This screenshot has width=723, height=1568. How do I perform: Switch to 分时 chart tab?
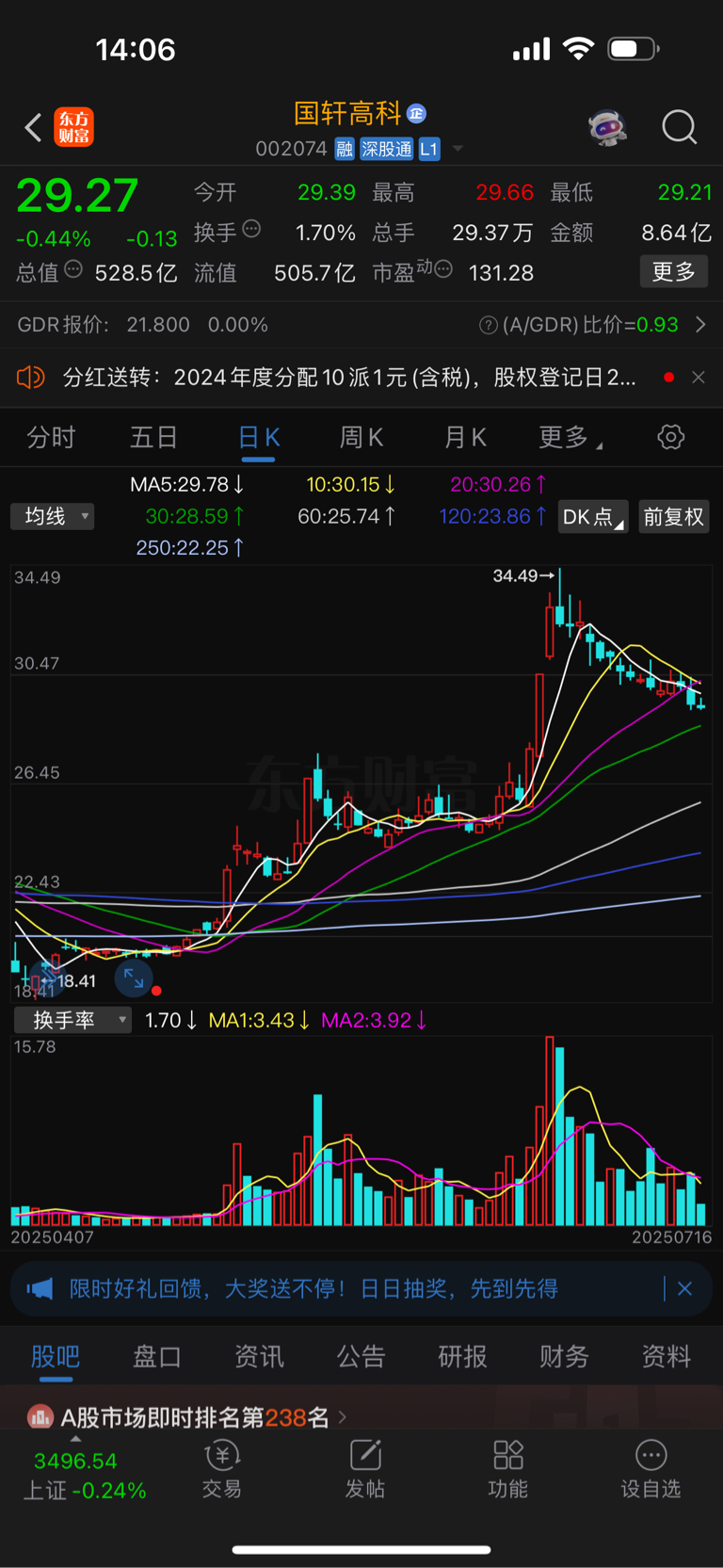[51, 438]
